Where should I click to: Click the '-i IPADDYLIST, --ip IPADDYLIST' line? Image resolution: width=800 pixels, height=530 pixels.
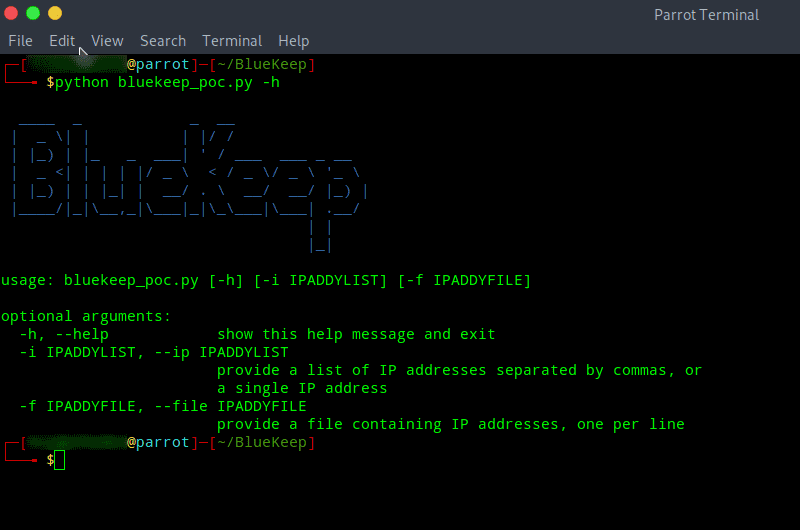coord(154,352)
